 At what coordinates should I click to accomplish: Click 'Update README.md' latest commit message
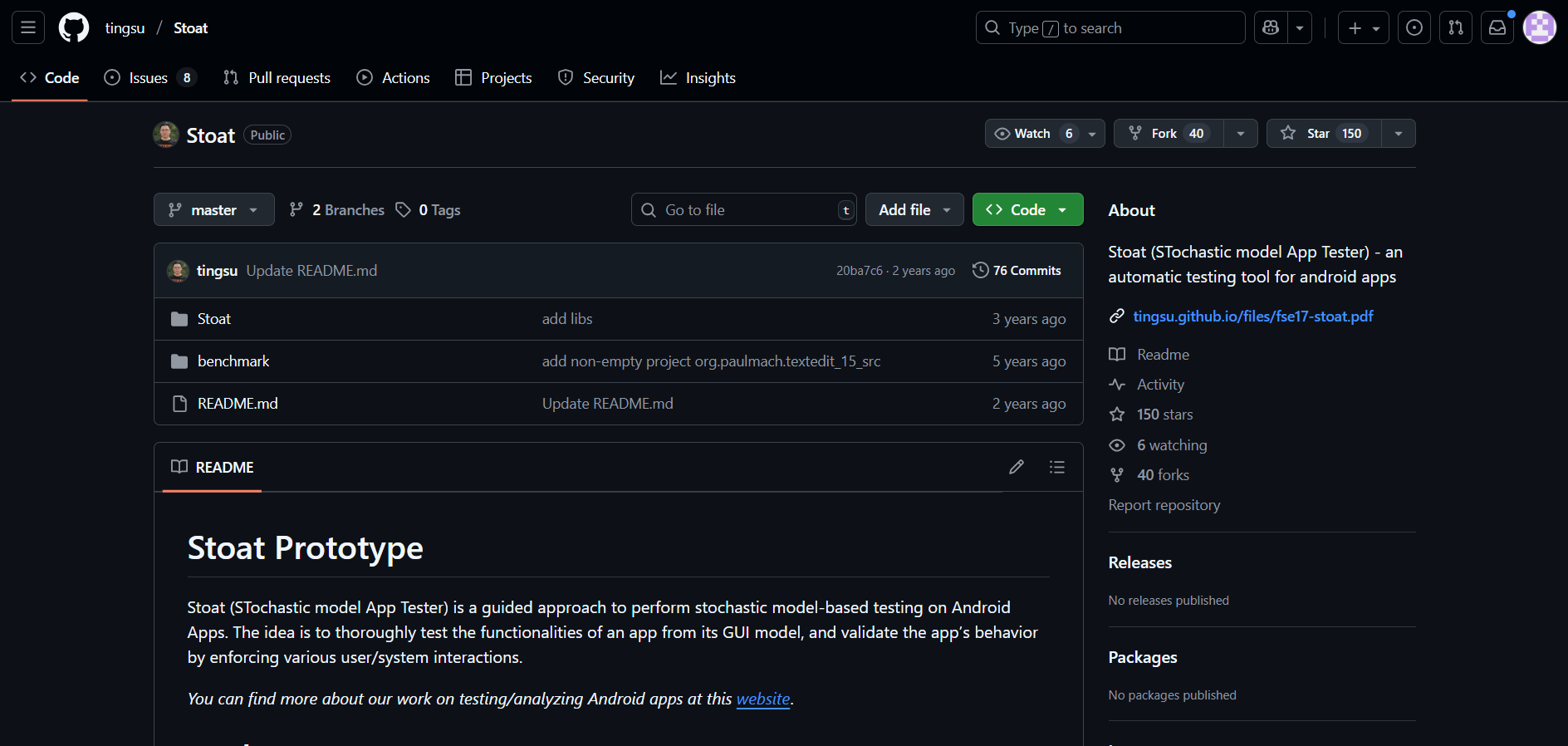tap(311, 271)
